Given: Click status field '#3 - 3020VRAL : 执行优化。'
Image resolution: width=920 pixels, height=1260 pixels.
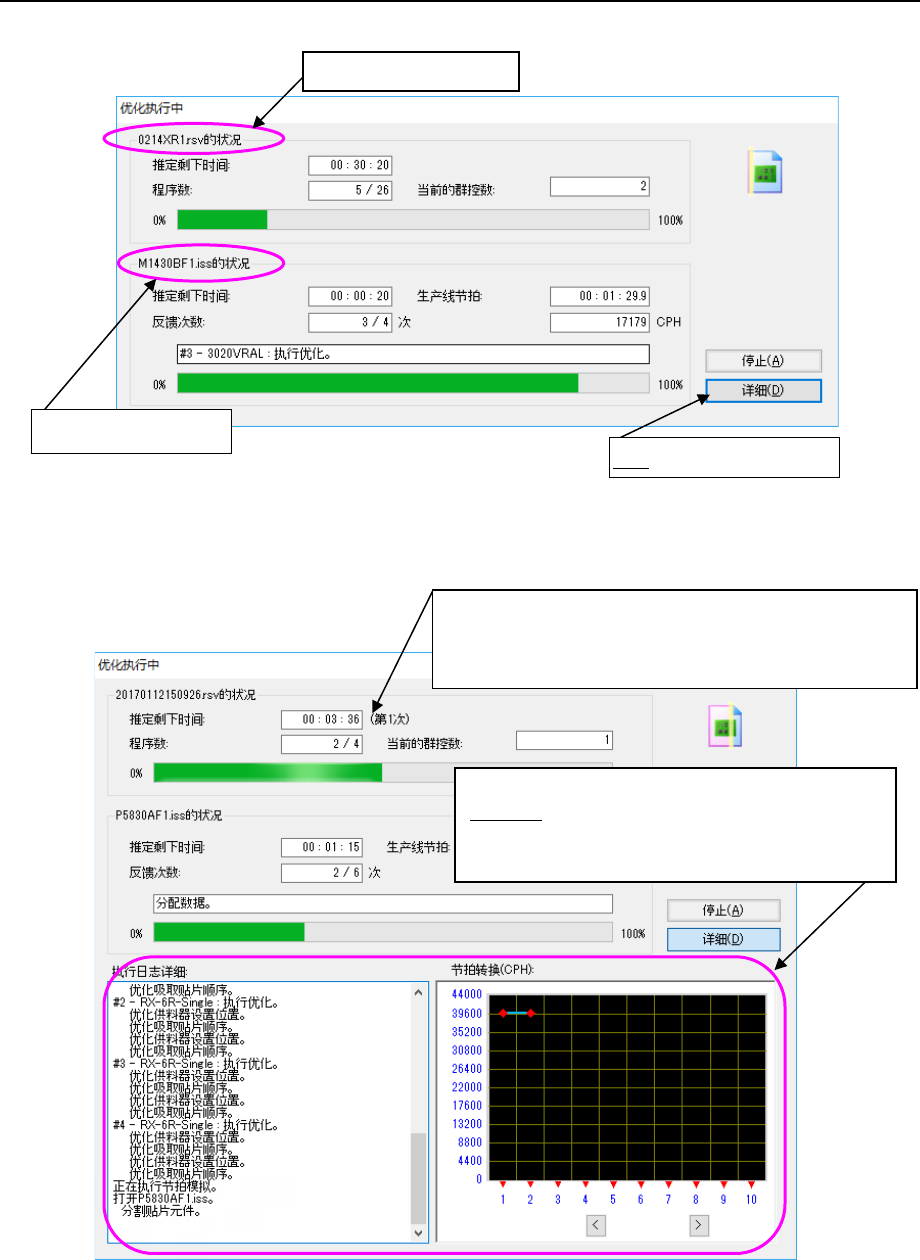Looking at the screenshot, I should (x=413, y=353).
